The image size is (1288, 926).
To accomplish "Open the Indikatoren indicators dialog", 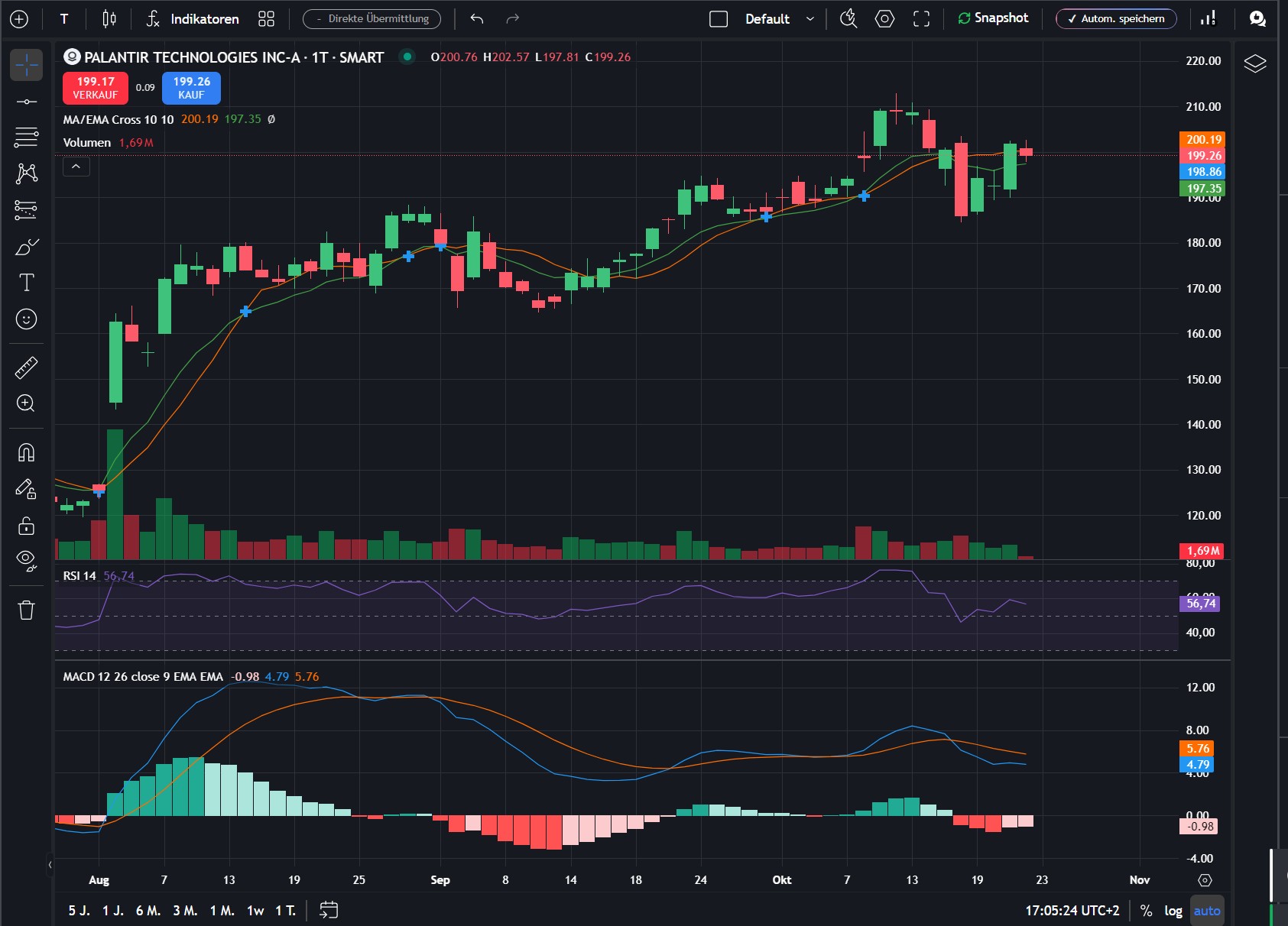I will coord(193,19).
